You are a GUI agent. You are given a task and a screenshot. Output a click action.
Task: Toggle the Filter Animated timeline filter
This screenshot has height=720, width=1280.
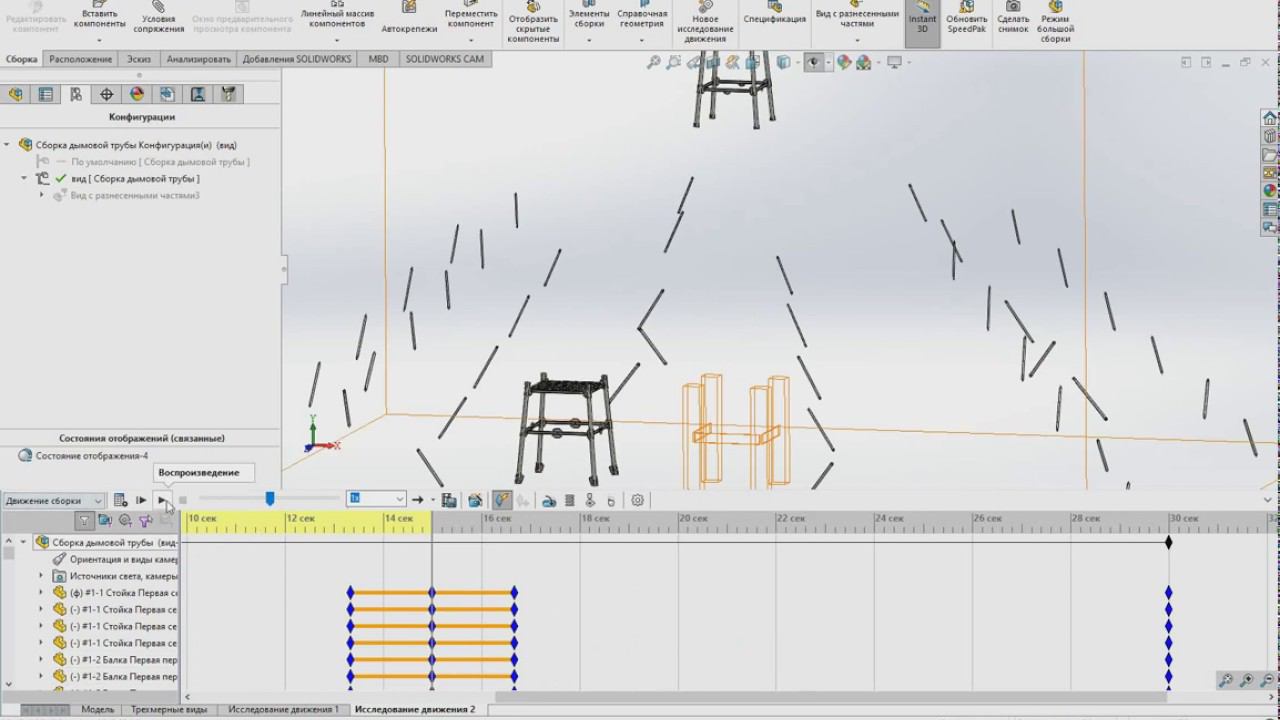pos(104,520)
